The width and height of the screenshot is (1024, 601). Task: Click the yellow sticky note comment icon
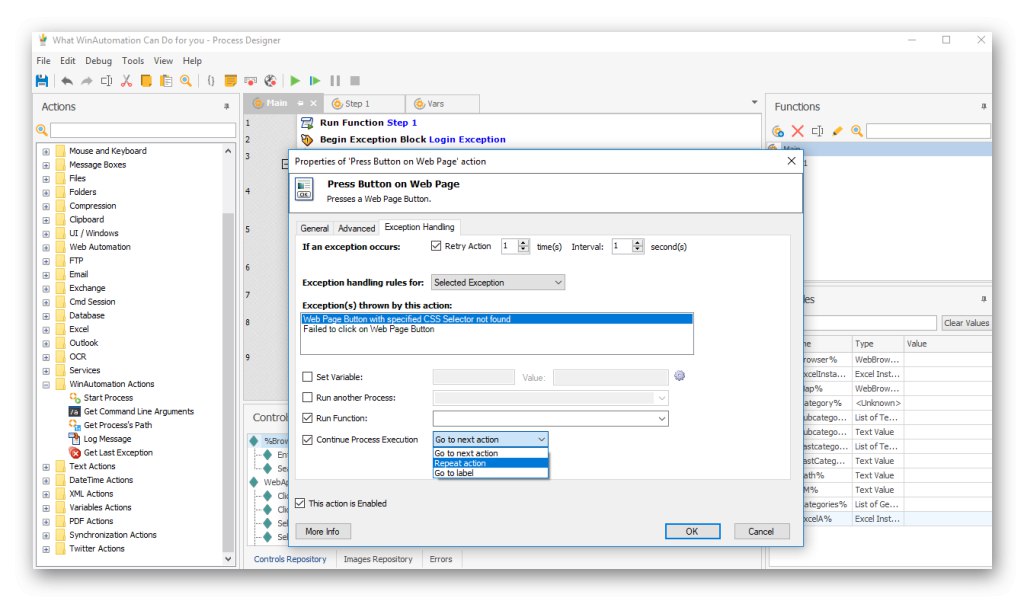(231, 81)
